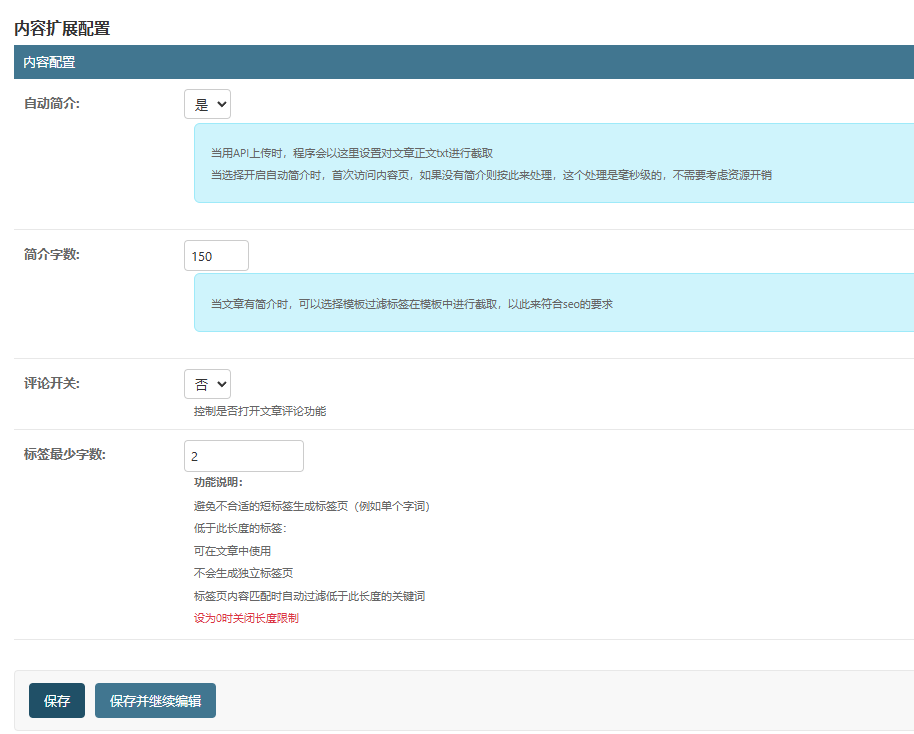The image size is (914, 734).
Task: Click the 标签最少字数 field label
Action: tap(65, 454)
